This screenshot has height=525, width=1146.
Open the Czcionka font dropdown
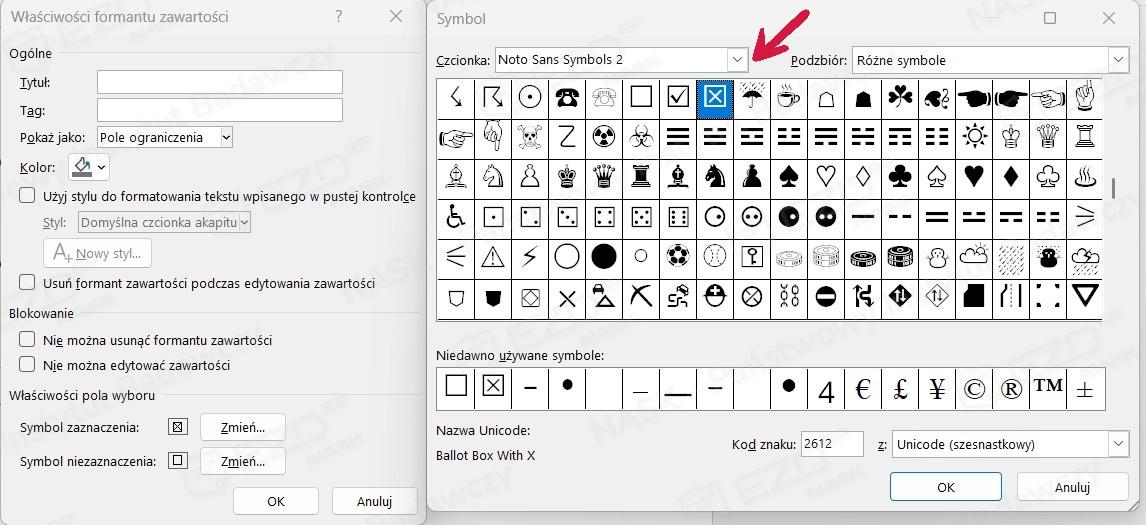pyautogui.click(x=737, y=60)
